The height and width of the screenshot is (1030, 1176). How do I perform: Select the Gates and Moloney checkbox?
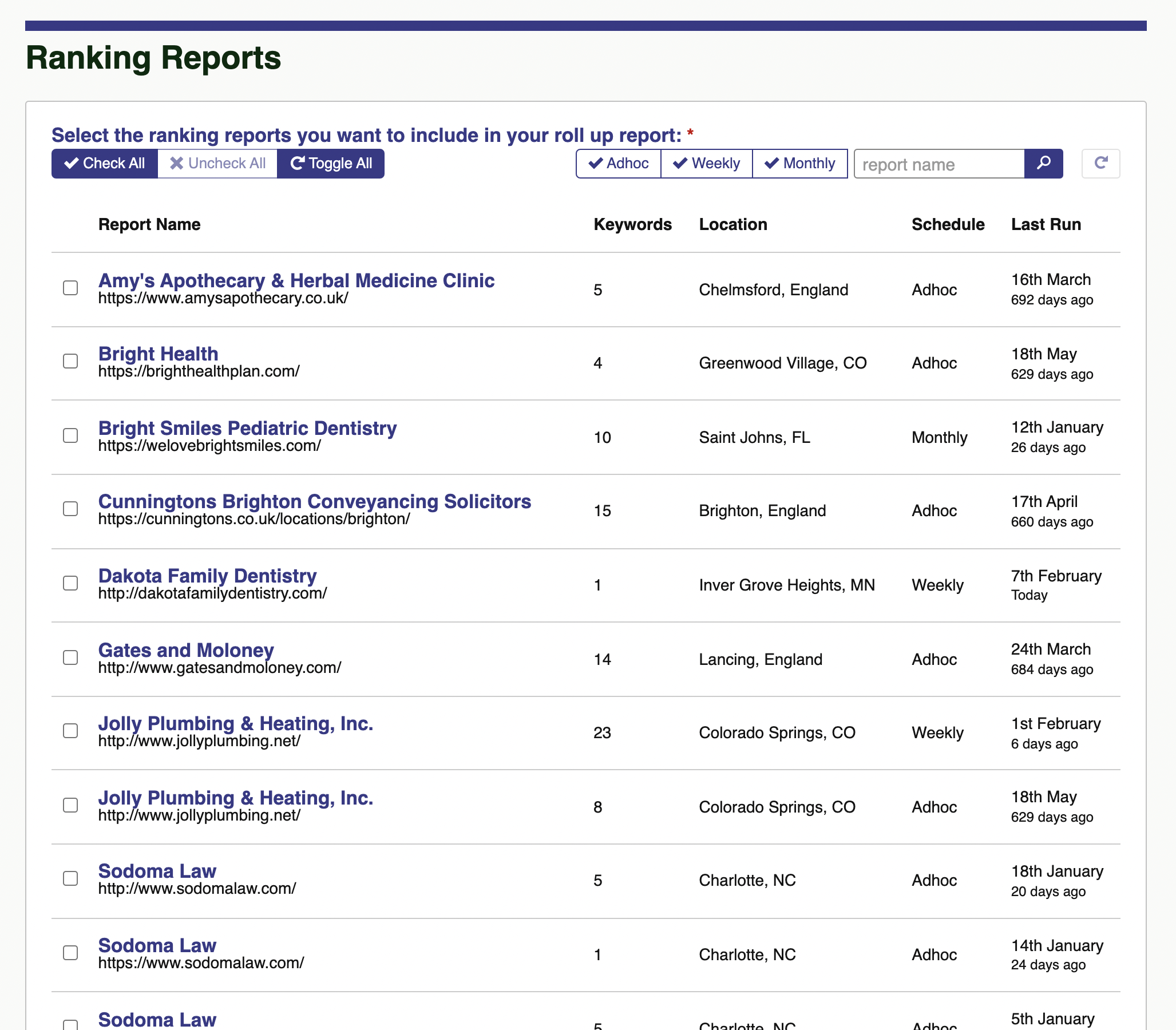70,657
